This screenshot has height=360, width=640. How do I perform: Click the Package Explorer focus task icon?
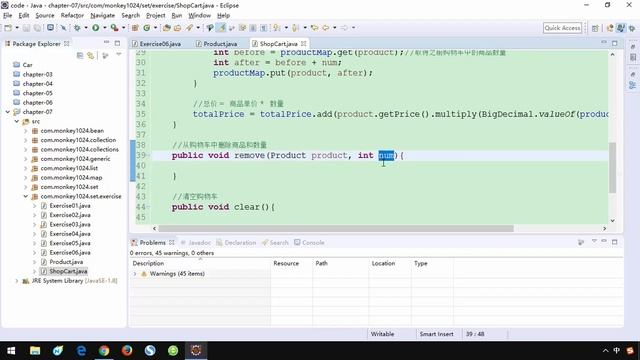[x=105, y=55]
